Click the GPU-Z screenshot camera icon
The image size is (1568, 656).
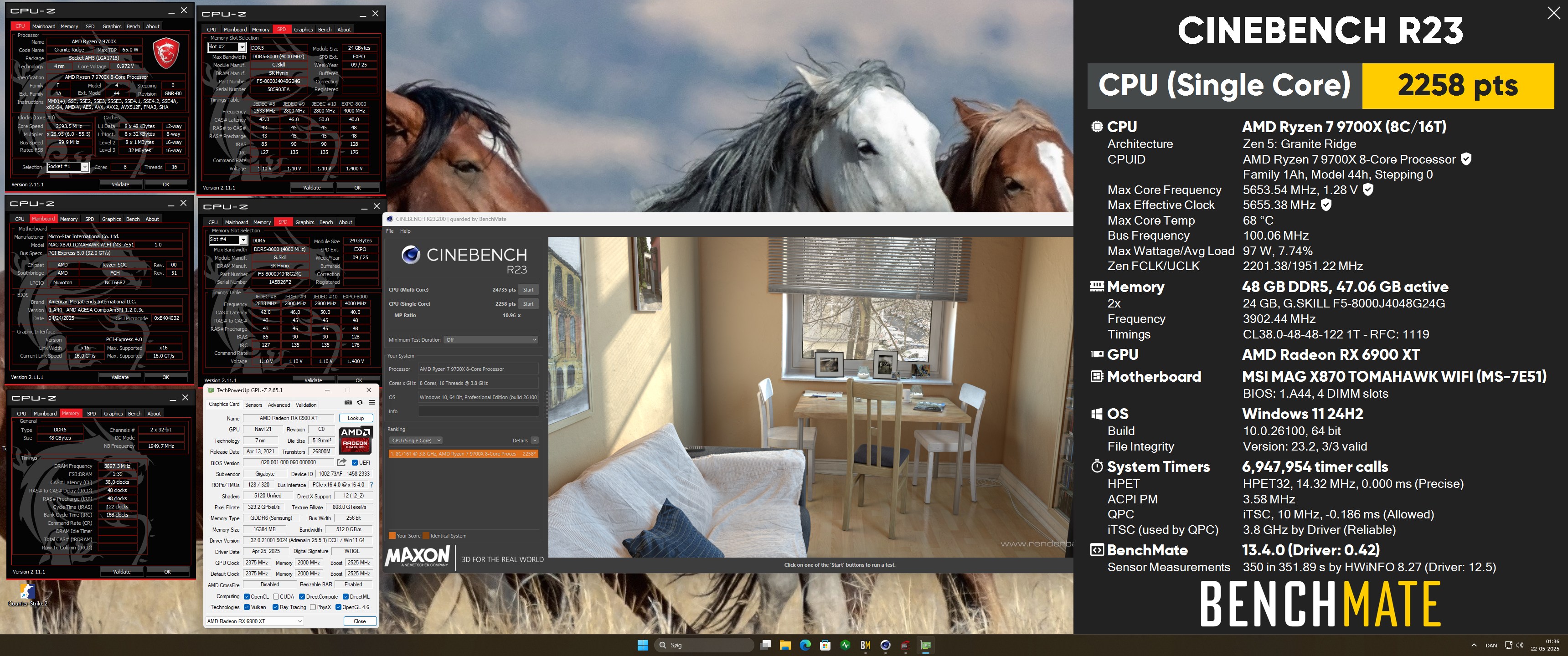coord(348,403)
